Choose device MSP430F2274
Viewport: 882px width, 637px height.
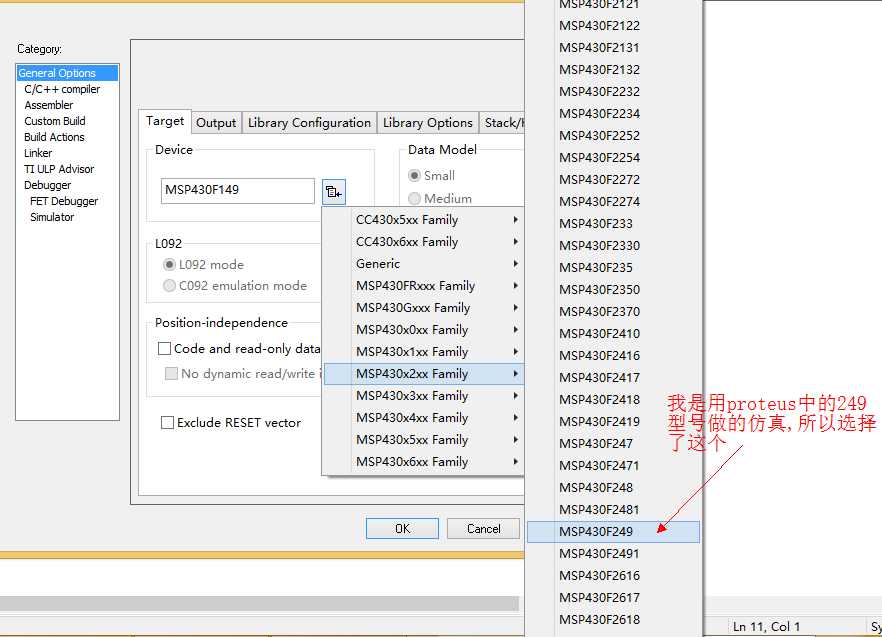pyautogui.click(x=613, y=201)
